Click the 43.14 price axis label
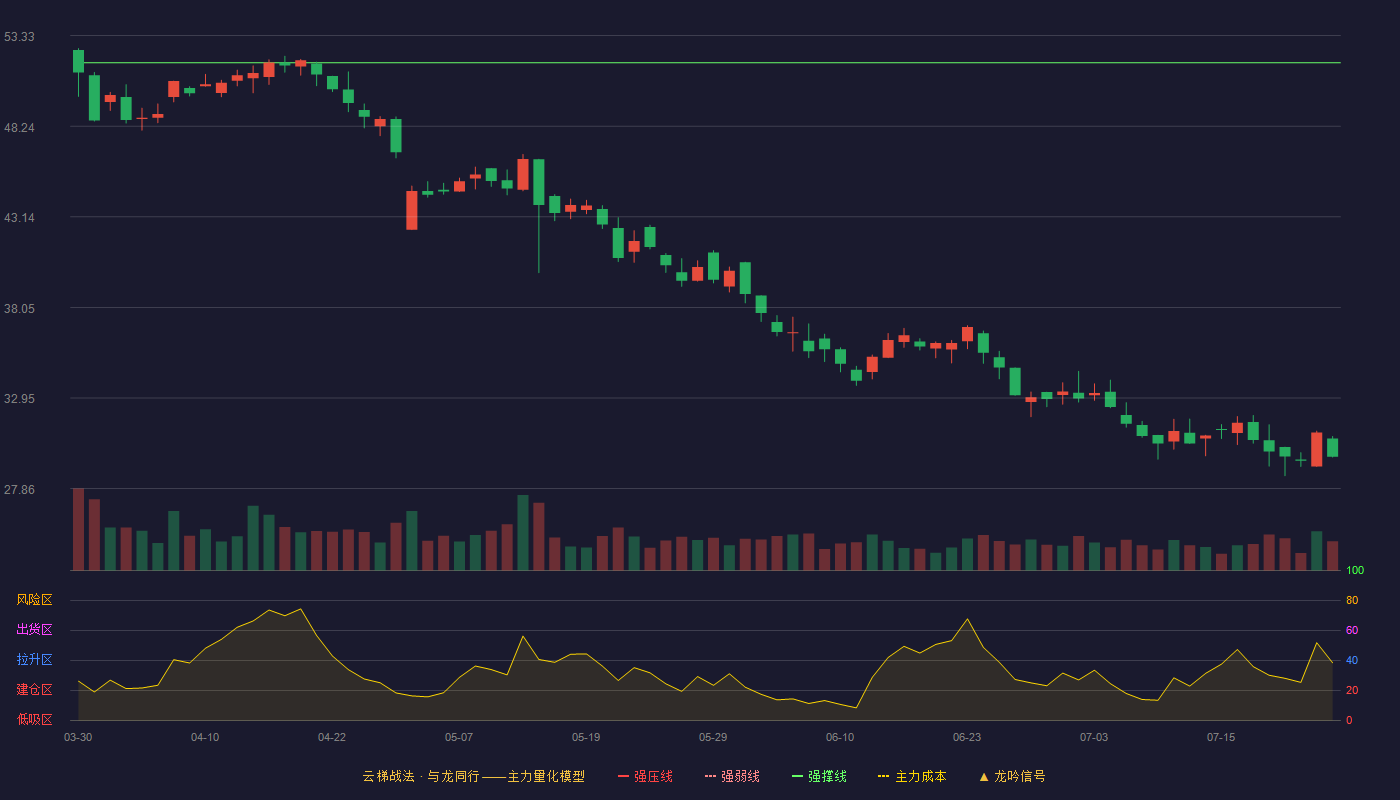 [x=19, y=217]
